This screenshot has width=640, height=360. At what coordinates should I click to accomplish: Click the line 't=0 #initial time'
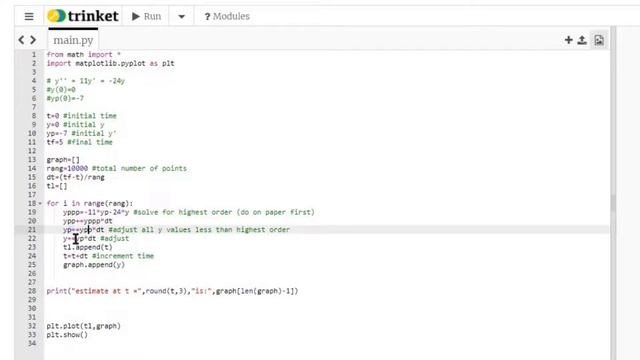(81, 116)
